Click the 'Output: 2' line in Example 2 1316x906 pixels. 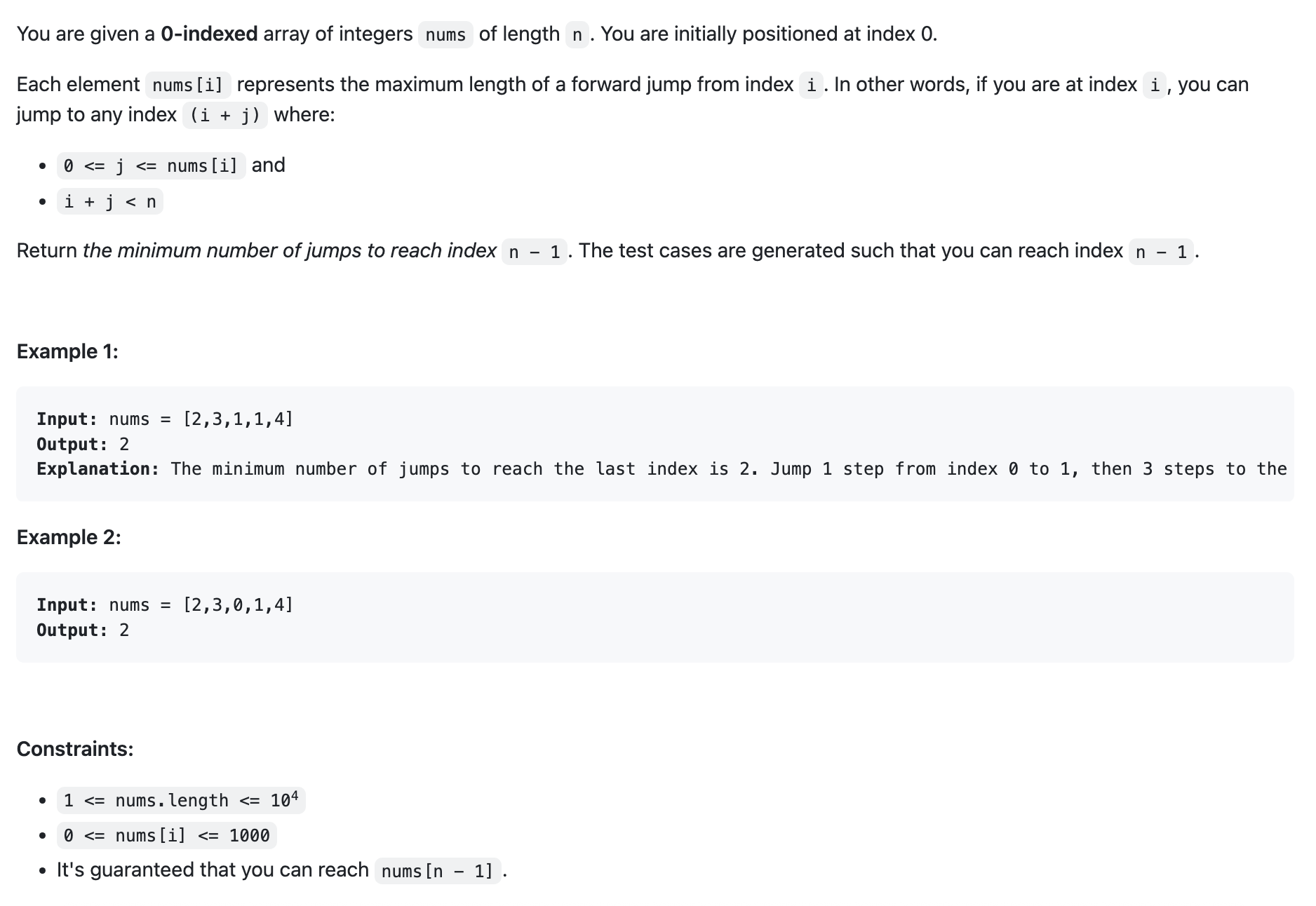coord(83,630)
